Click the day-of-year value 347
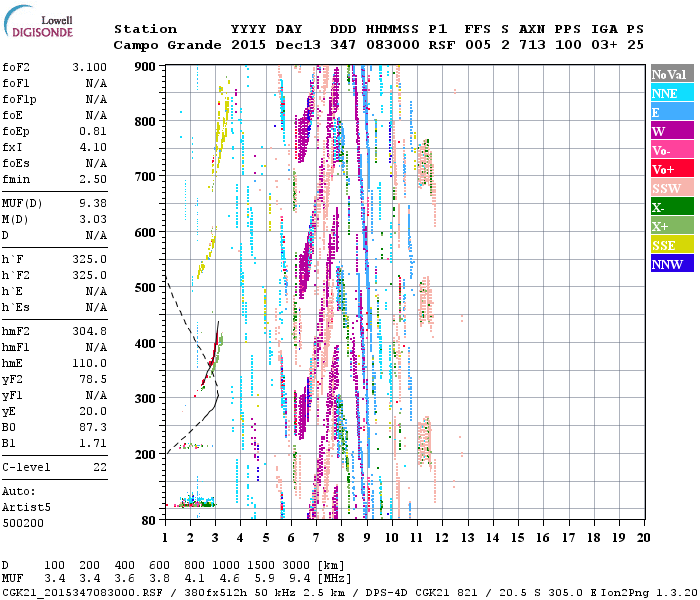Image resolution: width=700 pixels, height=600 pixels. (343, 45)
